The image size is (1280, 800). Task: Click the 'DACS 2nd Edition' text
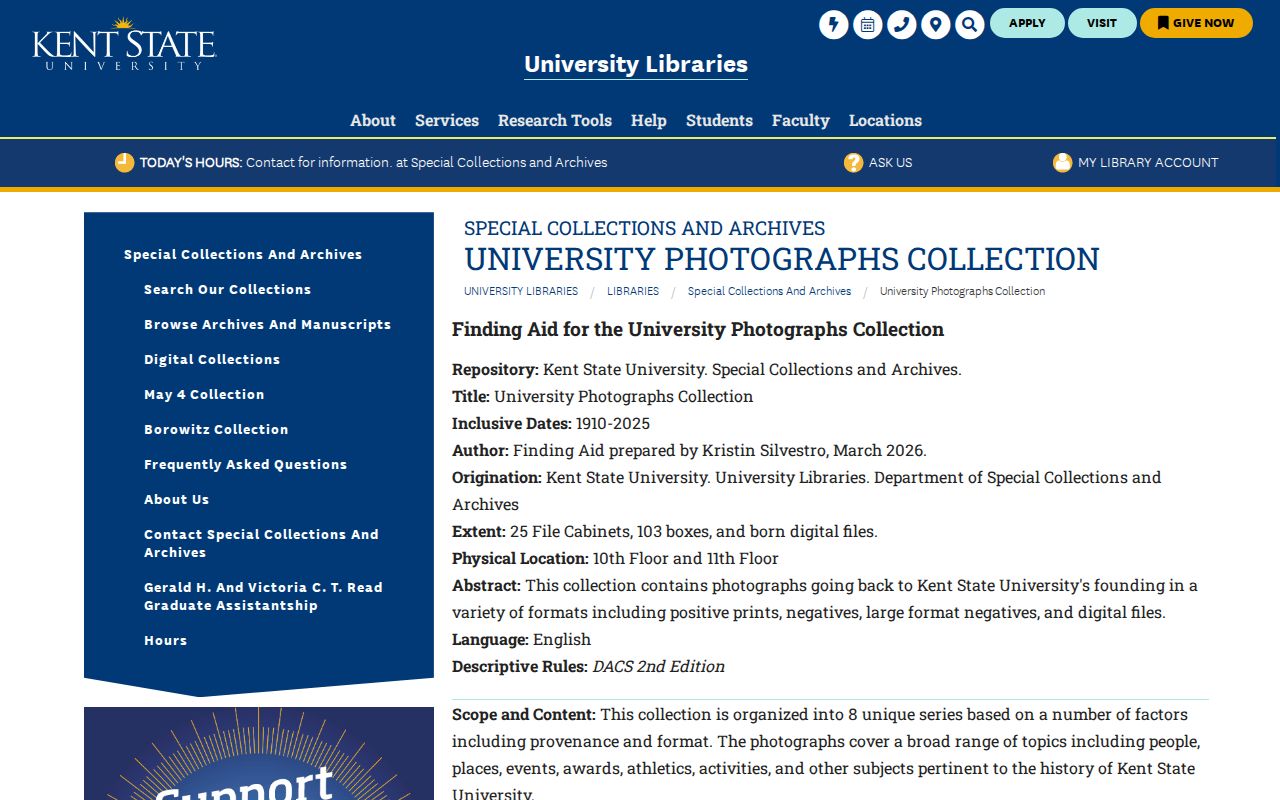pos(658,666)
